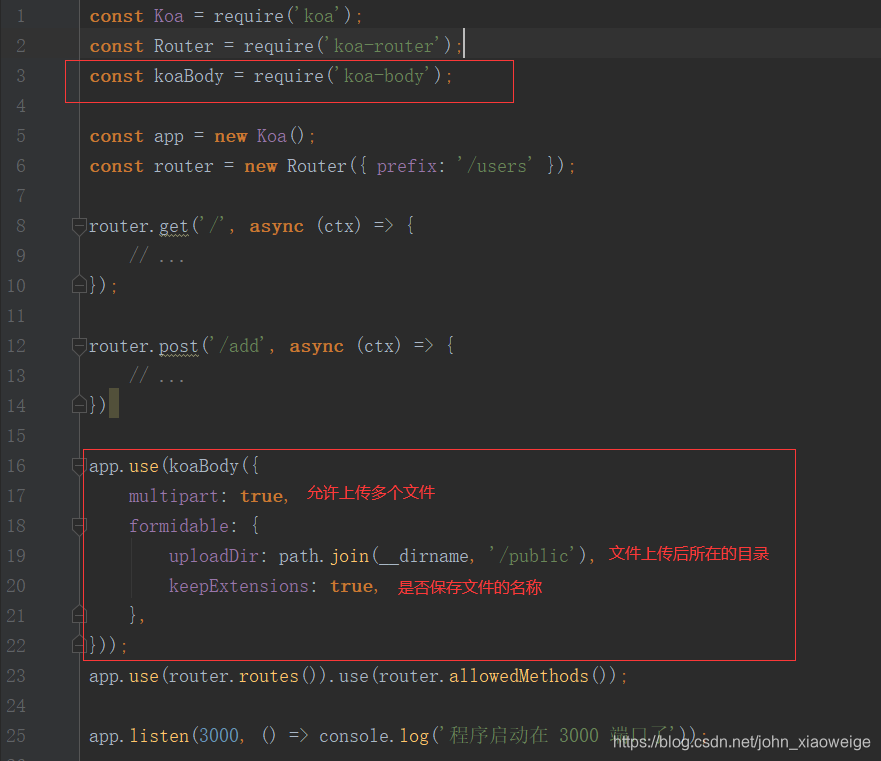Click the true value after multipart

click(x=261, y=496)
